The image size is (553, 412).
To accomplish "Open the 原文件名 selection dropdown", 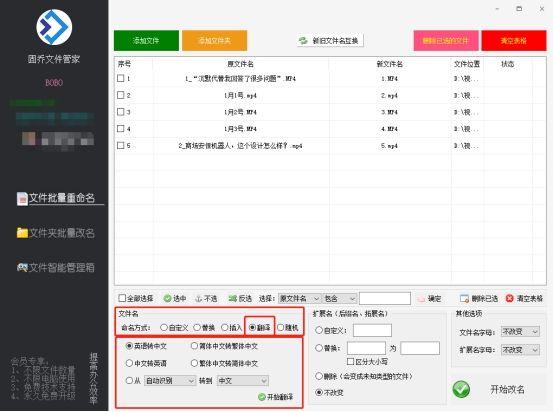I will pos(299,299).
